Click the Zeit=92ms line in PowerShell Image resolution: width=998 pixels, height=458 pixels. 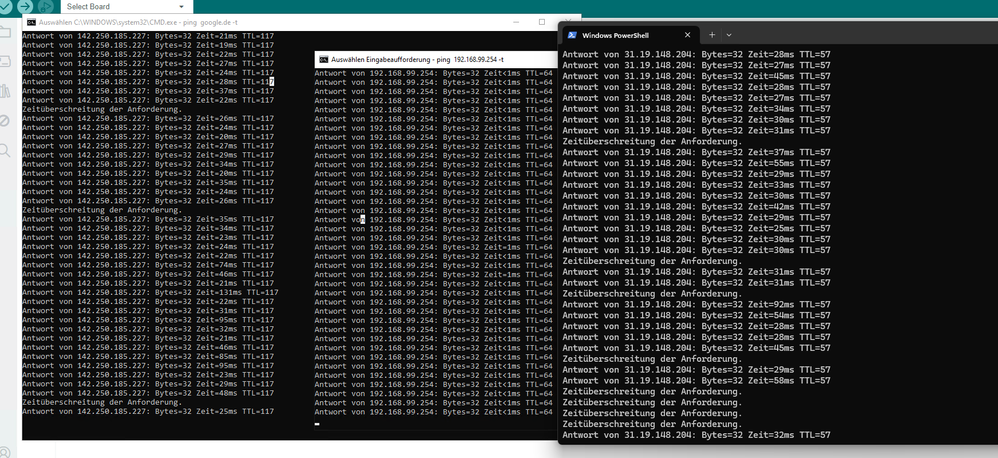[x=696, y=304]
